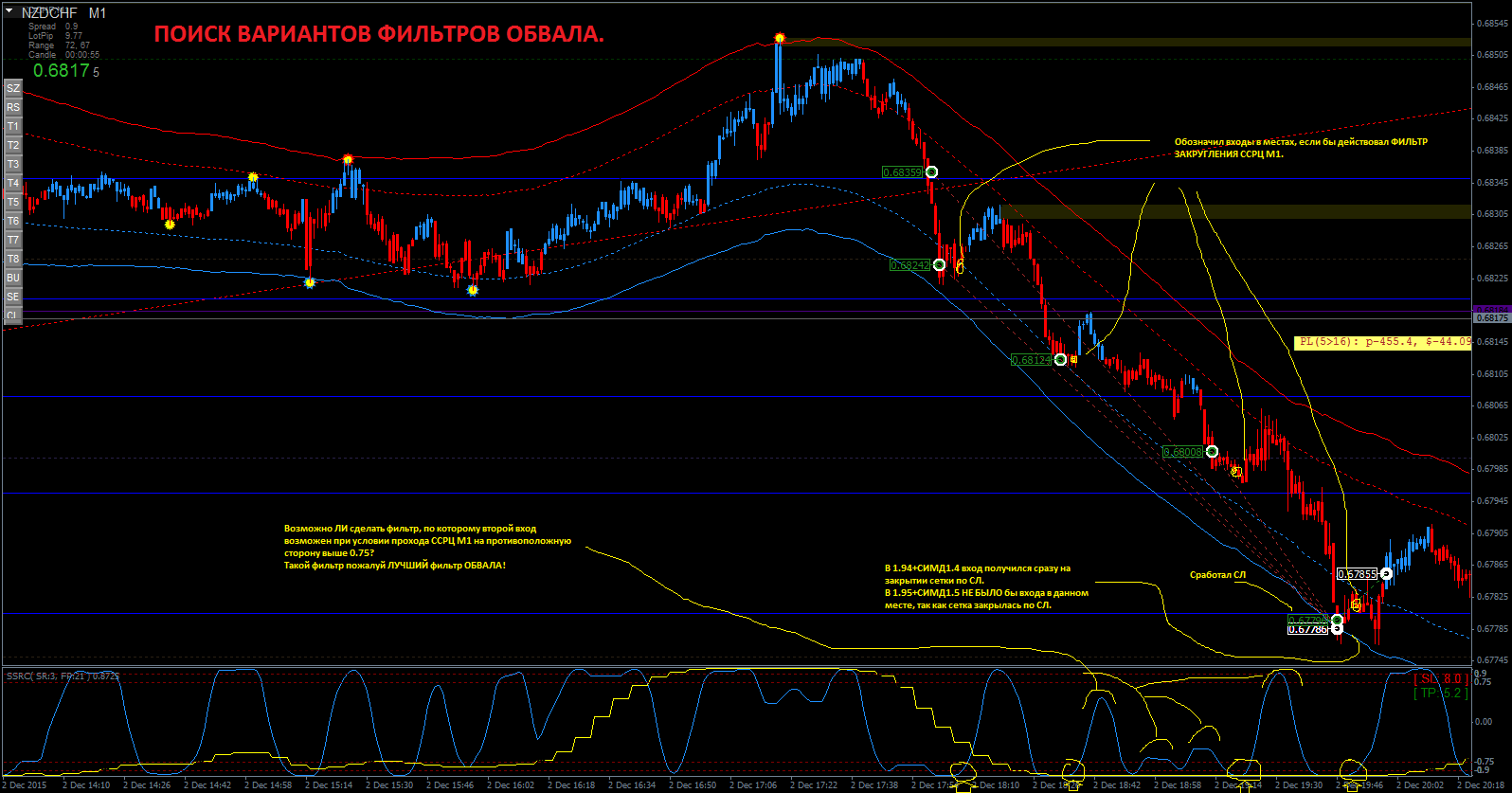Select the T2 button
The width and height of the screenshot is (1512, 793).
(13, 145)
